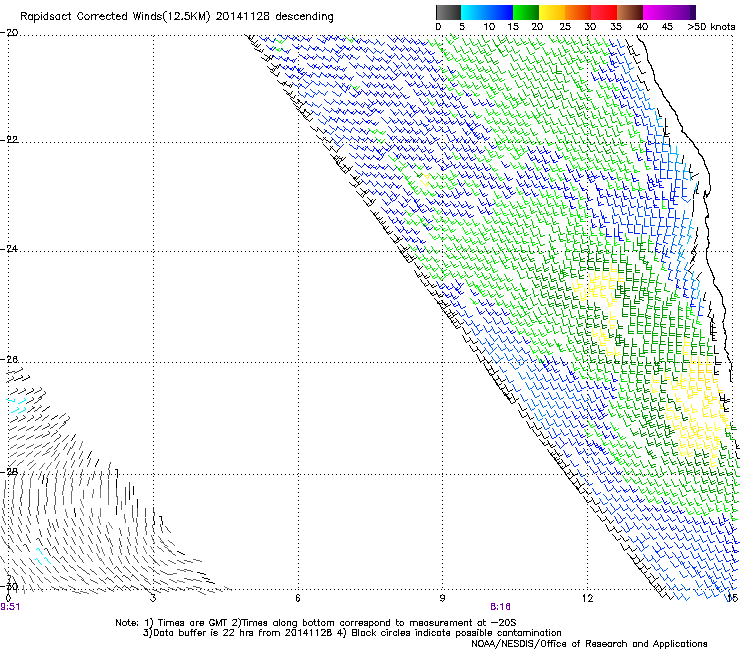Click the chart title 'Rapidscat Corrected Winds(12.5KM)'
740x650 pixels.
coord(115,17)
